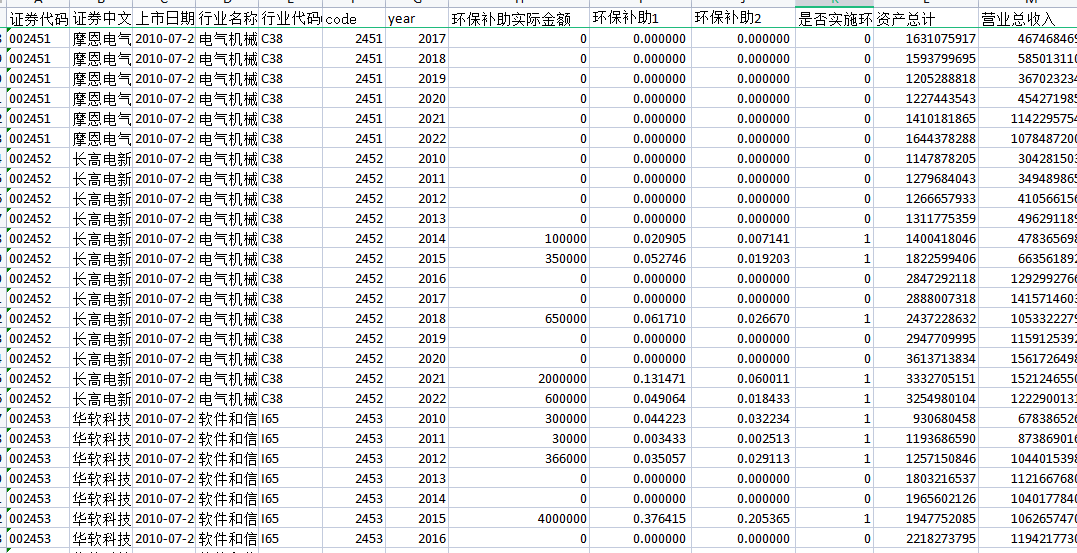
Task: Select asset total cell 1147878205
Action: coord(927,158)
